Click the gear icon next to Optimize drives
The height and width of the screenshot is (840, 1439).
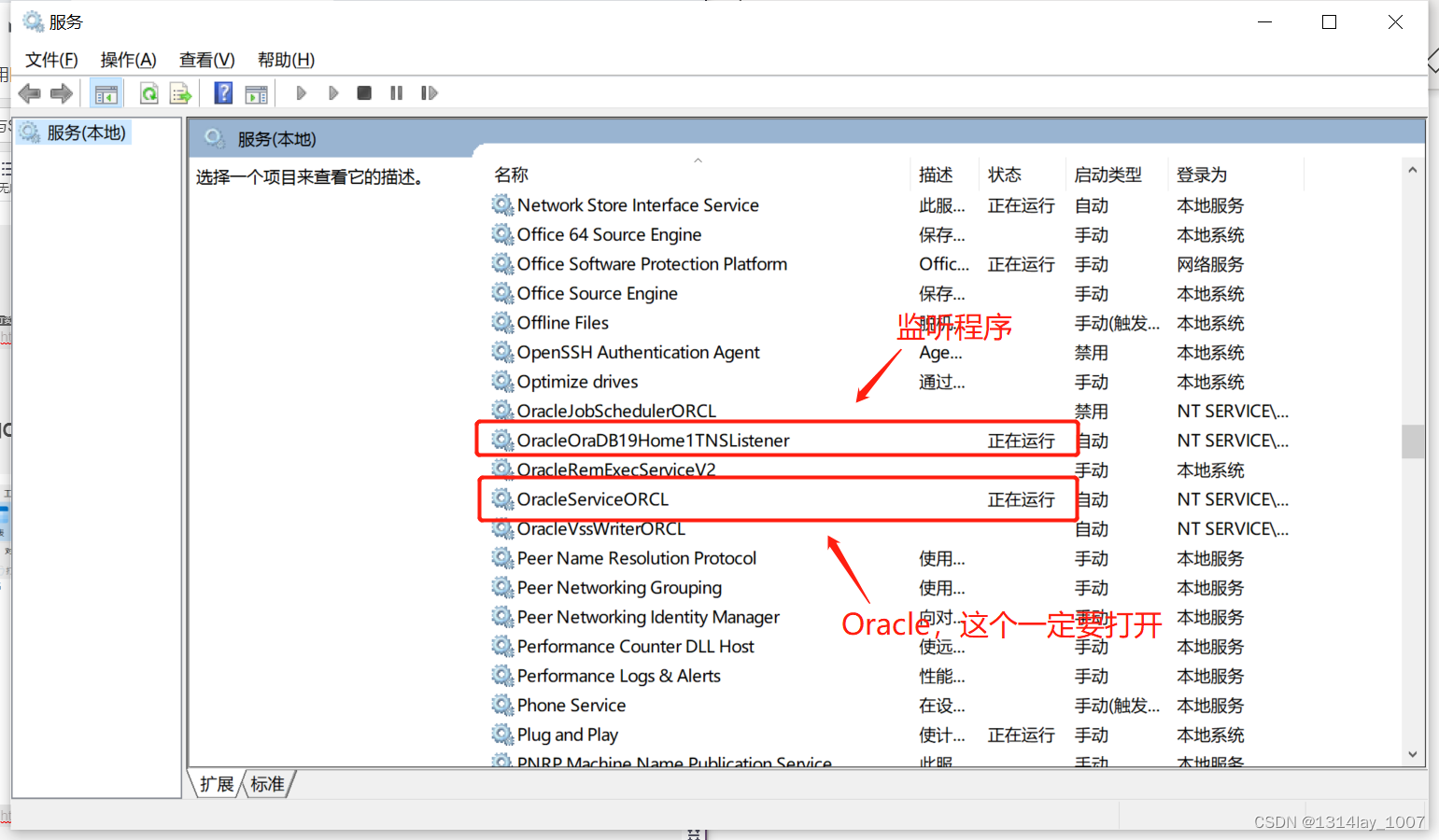coord(503,381)
